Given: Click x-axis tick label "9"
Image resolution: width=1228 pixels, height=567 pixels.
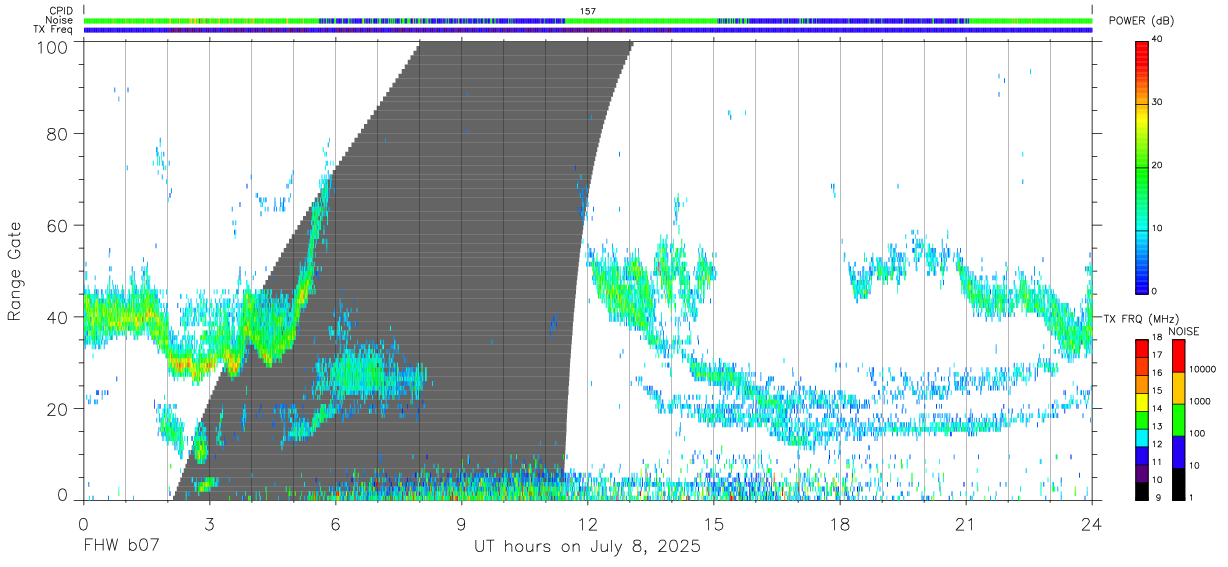Looking at the screenshot, I should coord(461,524).
